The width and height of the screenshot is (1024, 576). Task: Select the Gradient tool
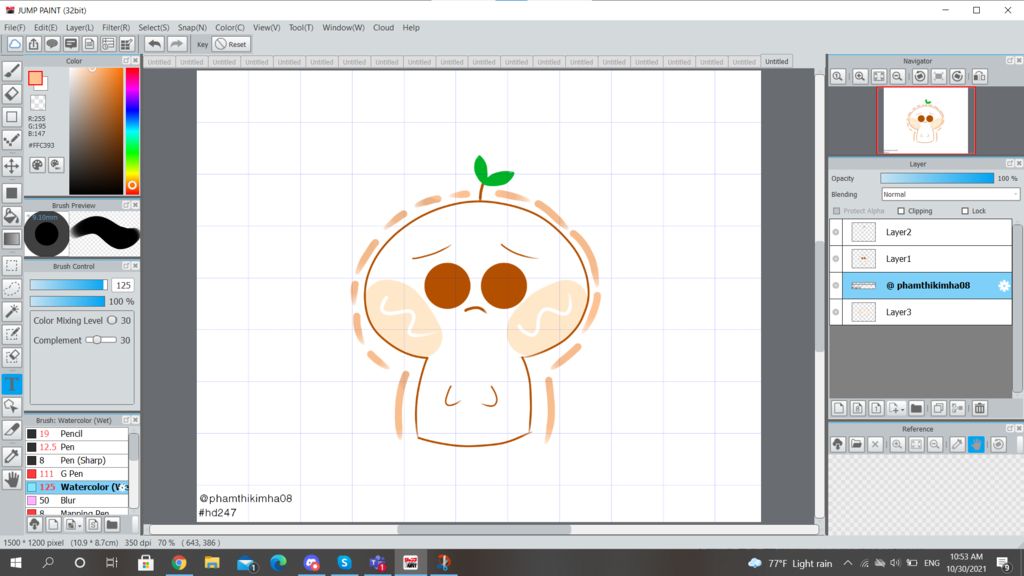pos(12,239)
